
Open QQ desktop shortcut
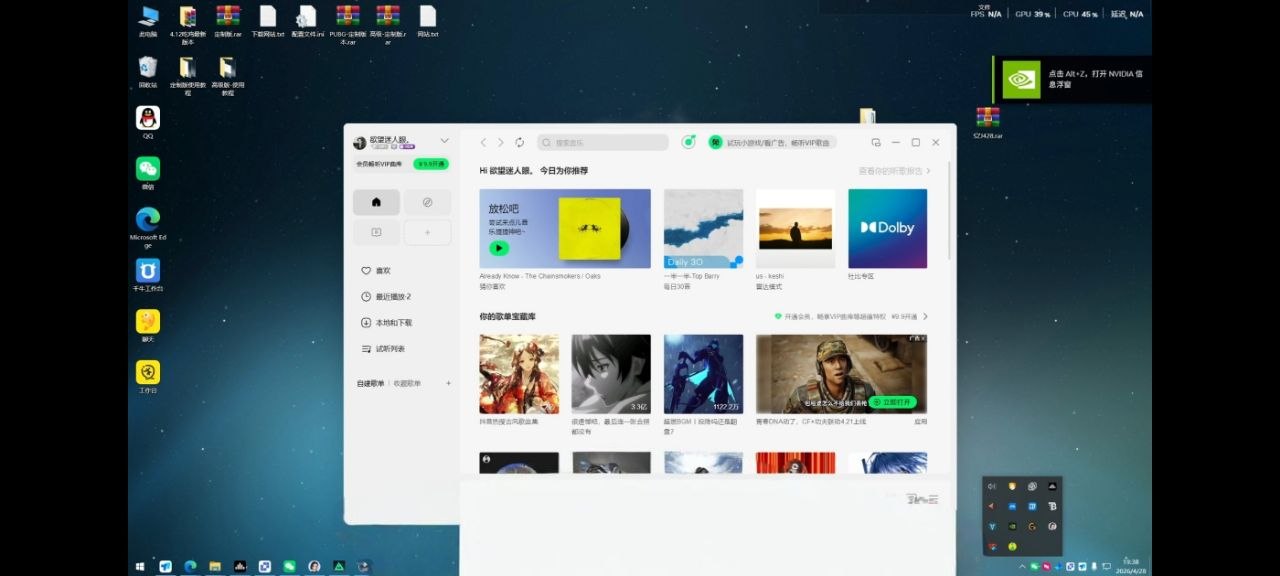click(x=148, y=123)
